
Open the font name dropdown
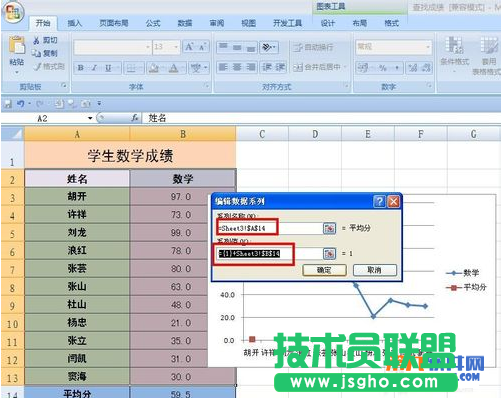pyautogui.click(x=148, y=47)
